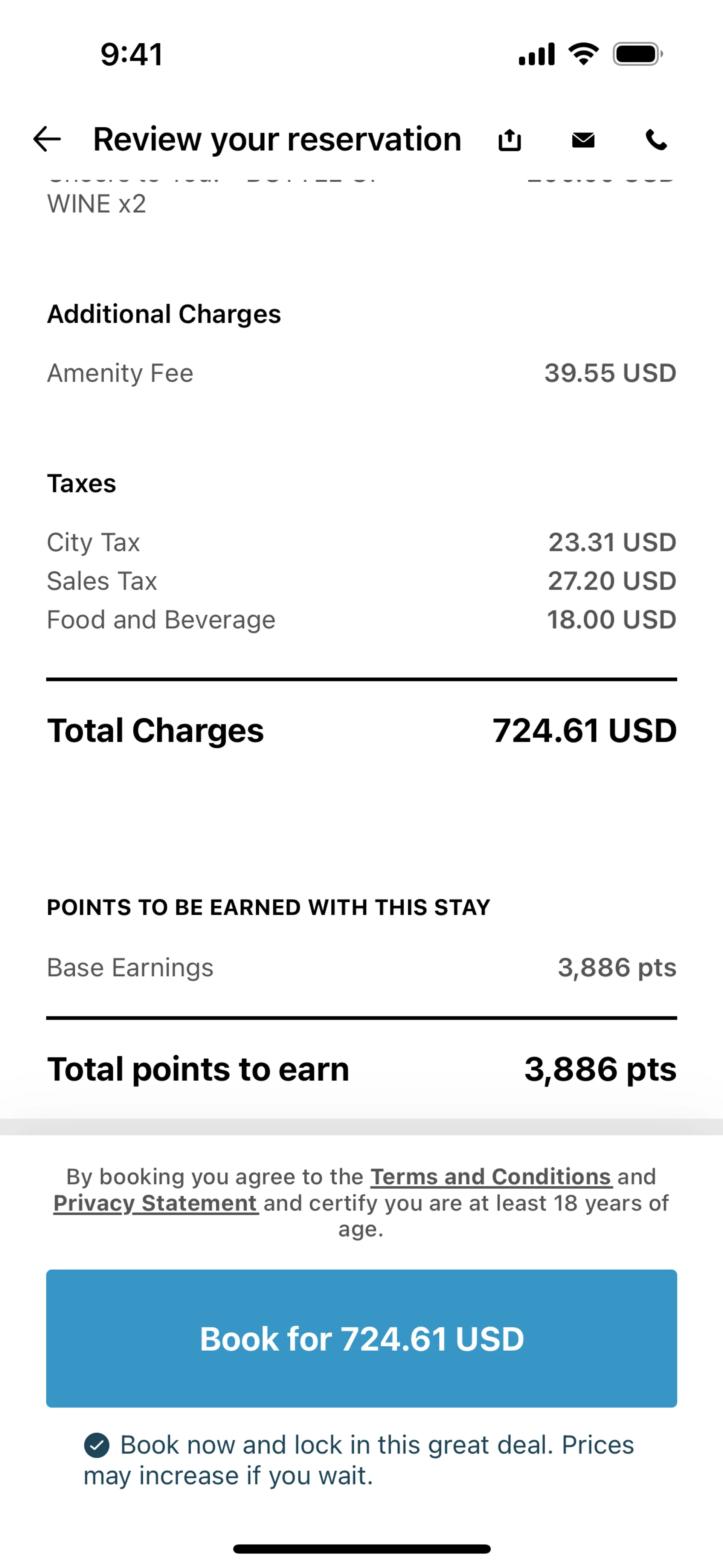Tap the Food and Beverage tax row
The image size is (723, 1568).
point(361,620)
